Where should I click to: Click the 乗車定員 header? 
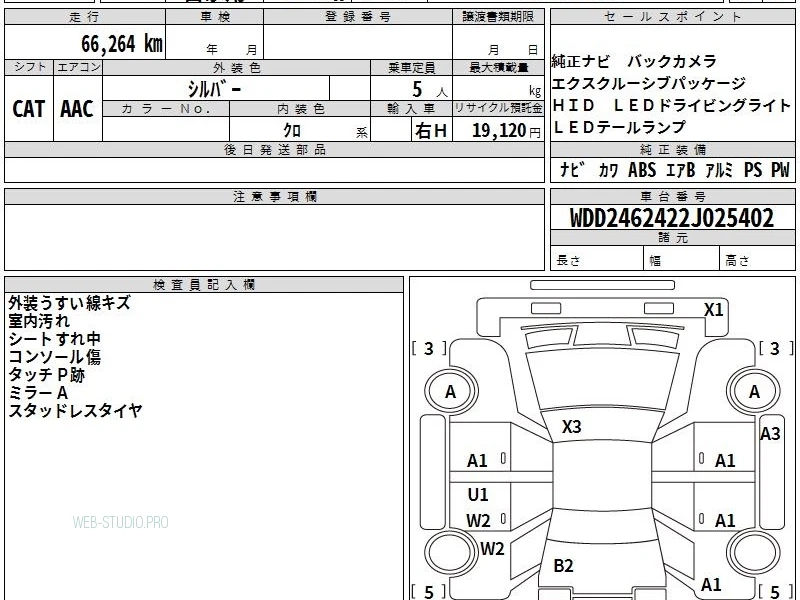[x=411, y=68]
